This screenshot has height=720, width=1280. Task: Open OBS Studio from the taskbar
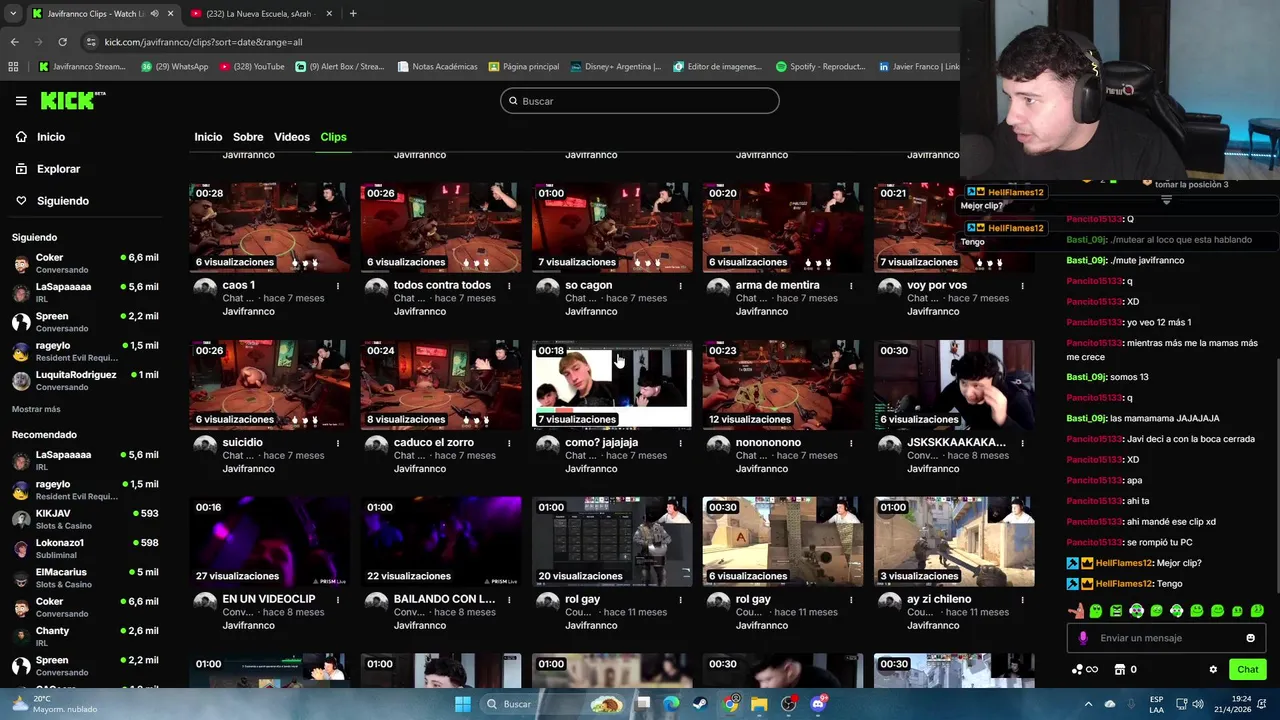tap(789, 704)
